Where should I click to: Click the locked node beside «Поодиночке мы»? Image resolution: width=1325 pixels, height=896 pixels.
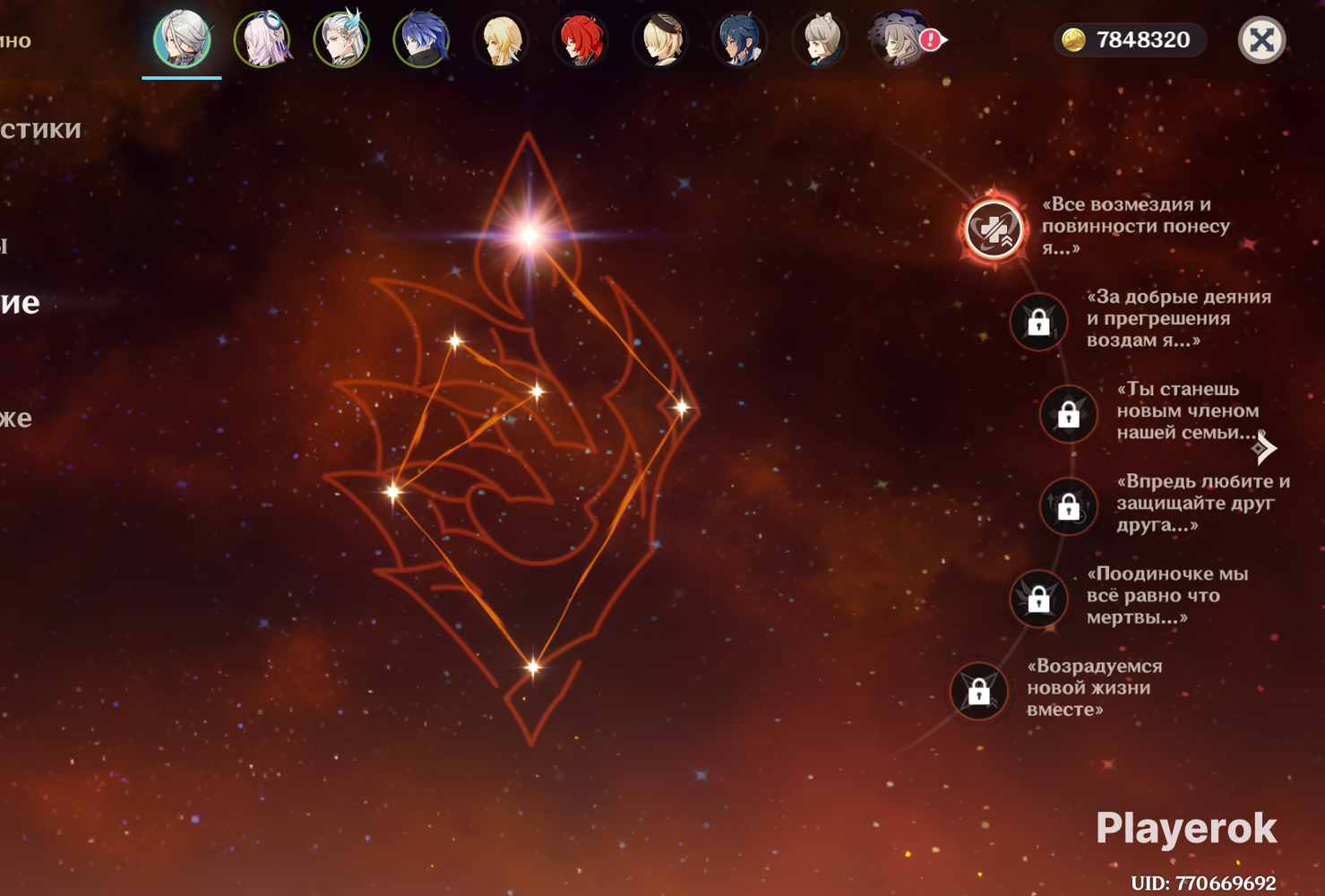[x=1038, y=599]
